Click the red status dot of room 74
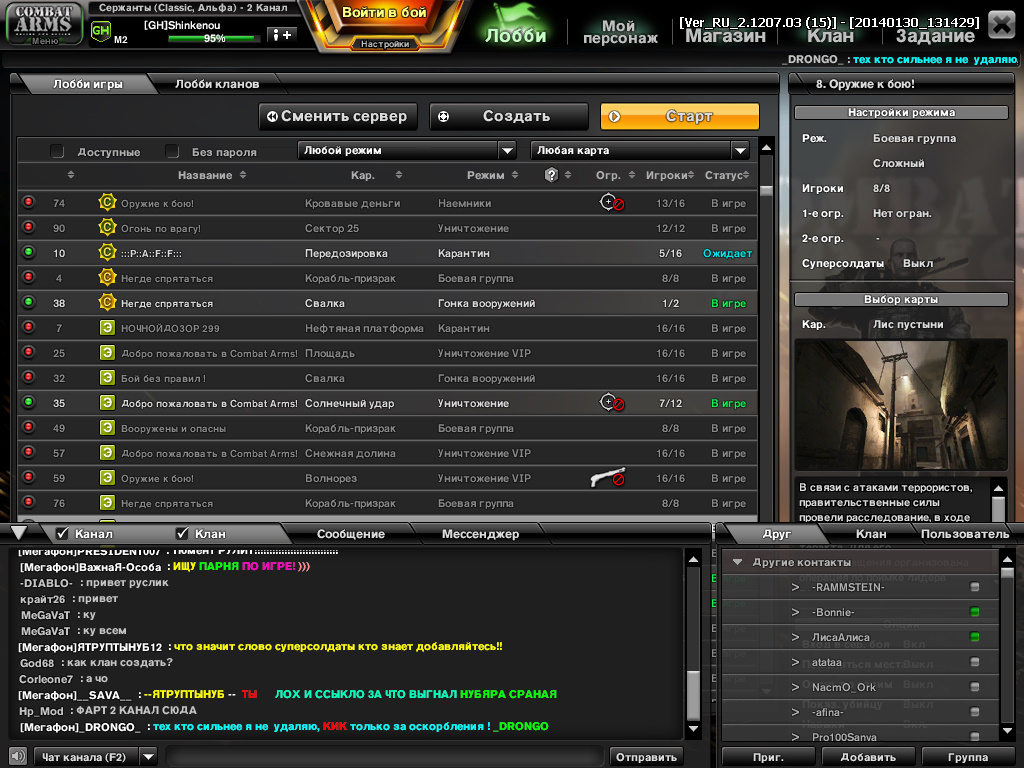The width and height of the screenshot is (1024, 768). click(x=28, y=202)
